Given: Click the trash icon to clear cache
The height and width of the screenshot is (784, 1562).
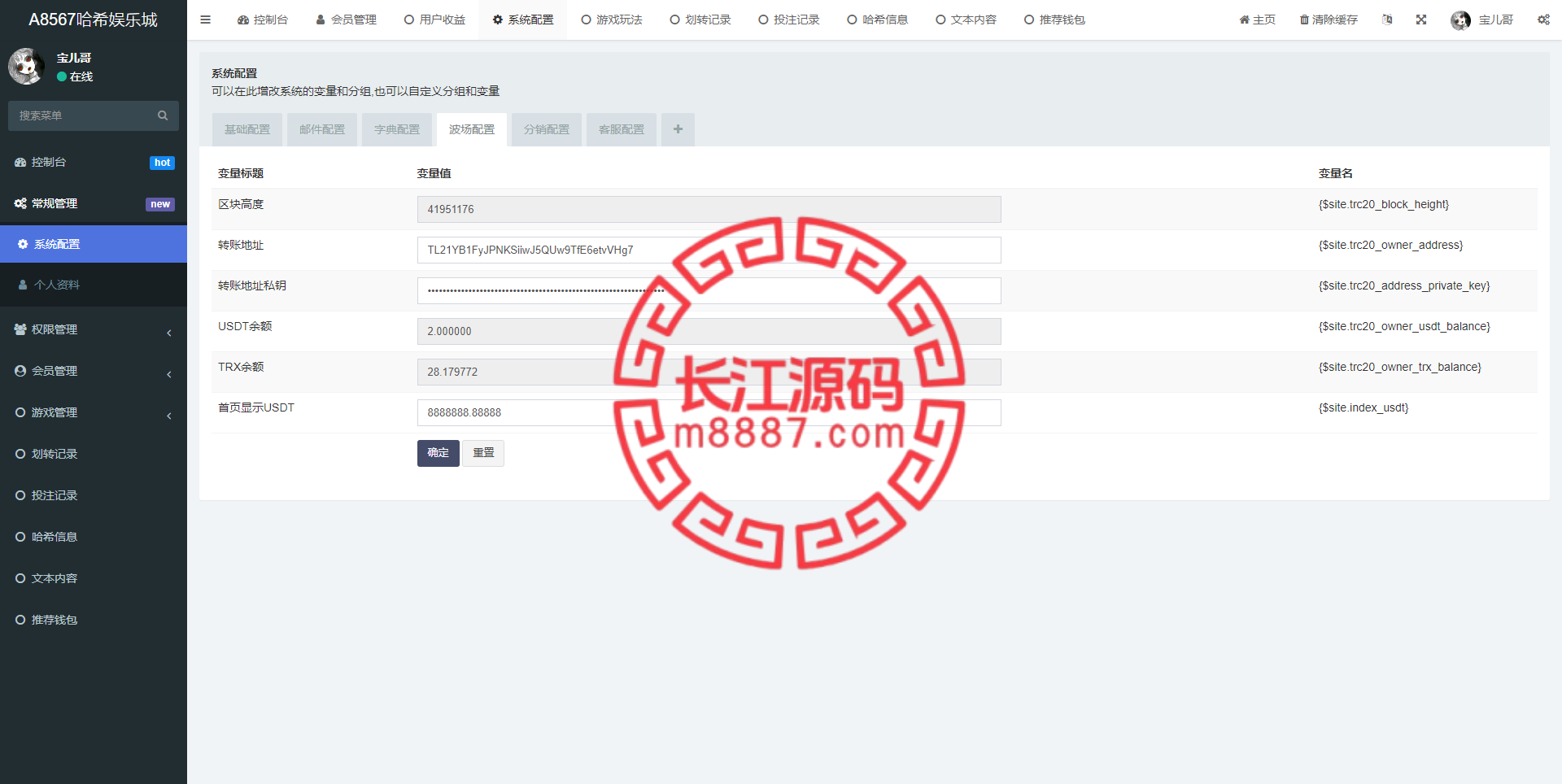Looking at the screenshot, I should (1304, 20).
